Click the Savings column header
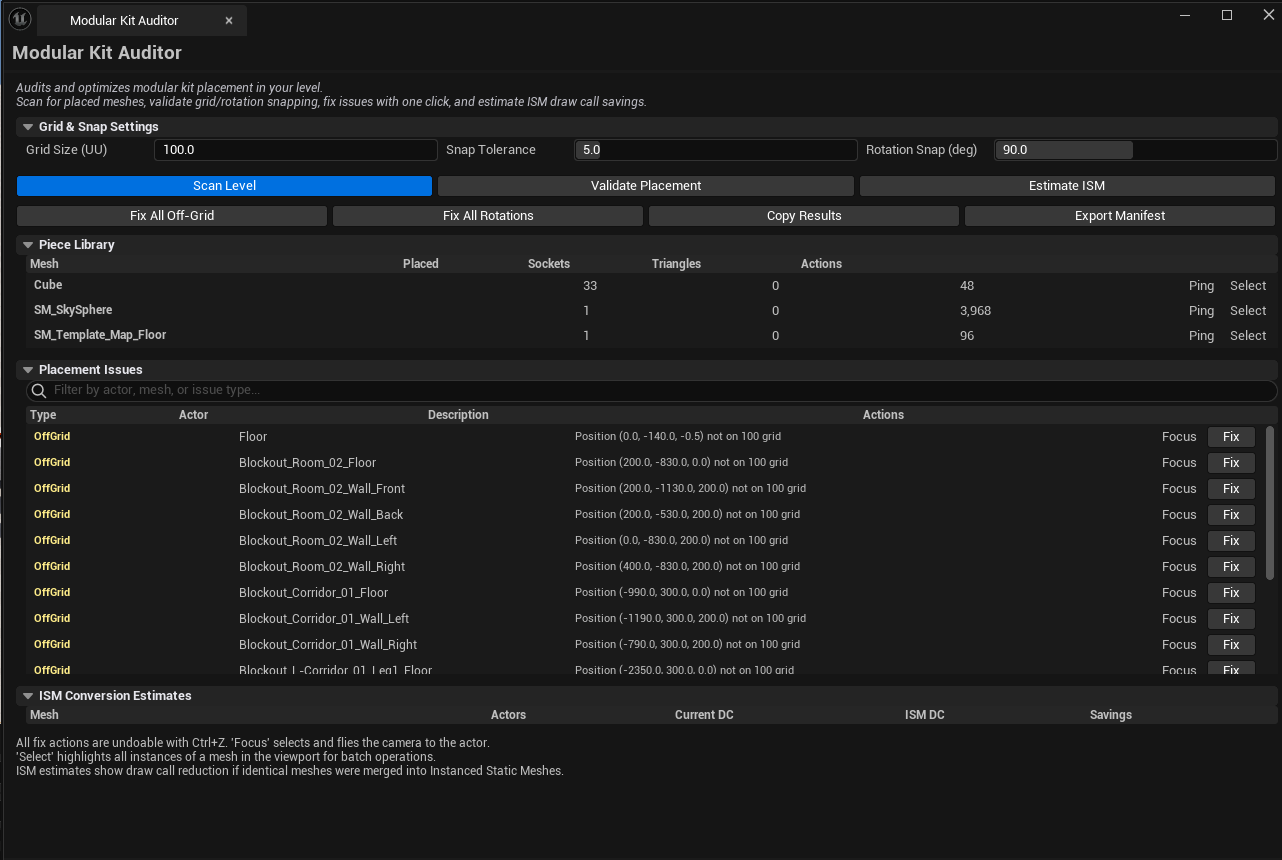 click(1111, 715)
